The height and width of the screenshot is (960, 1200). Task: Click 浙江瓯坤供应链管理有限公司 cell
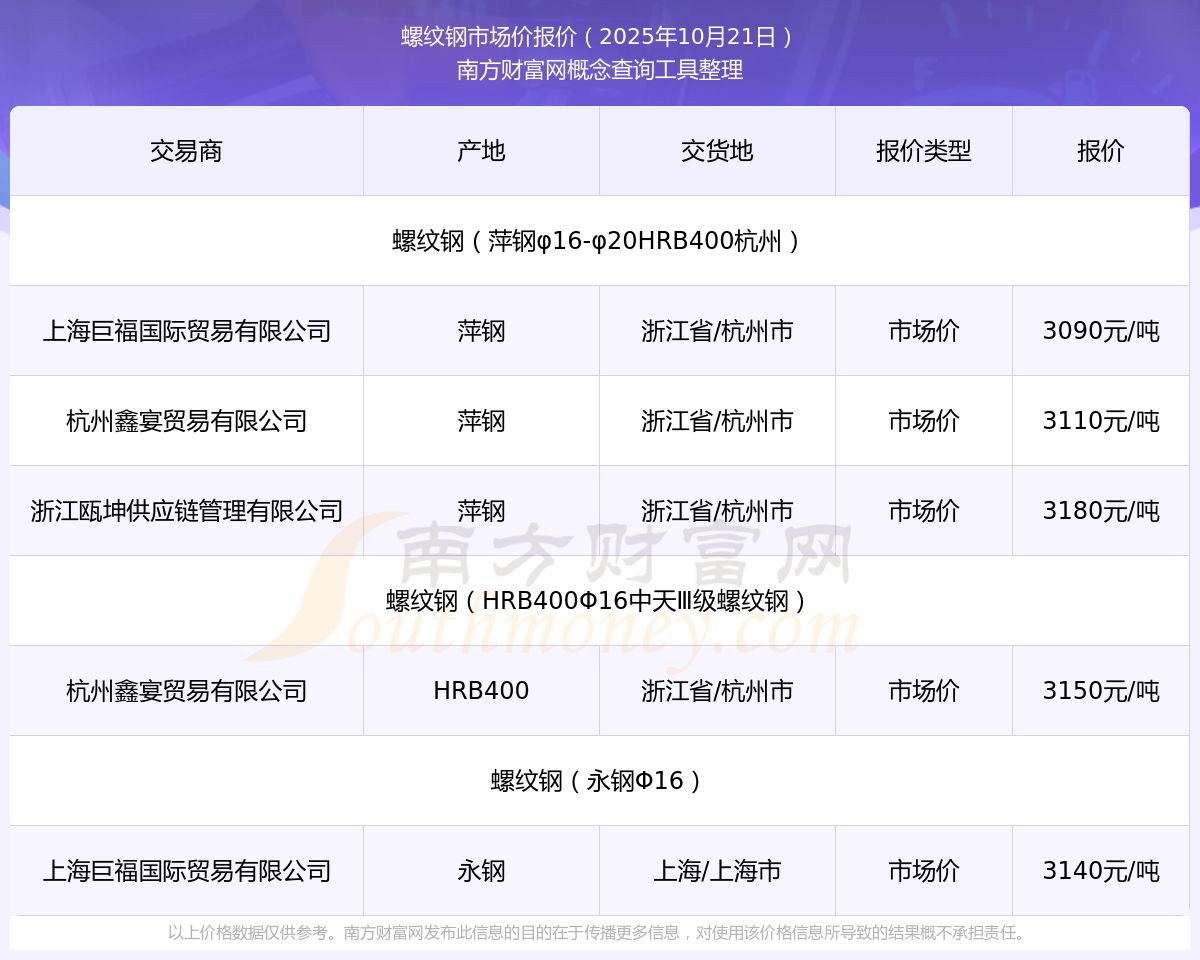[x=186, y=511]
